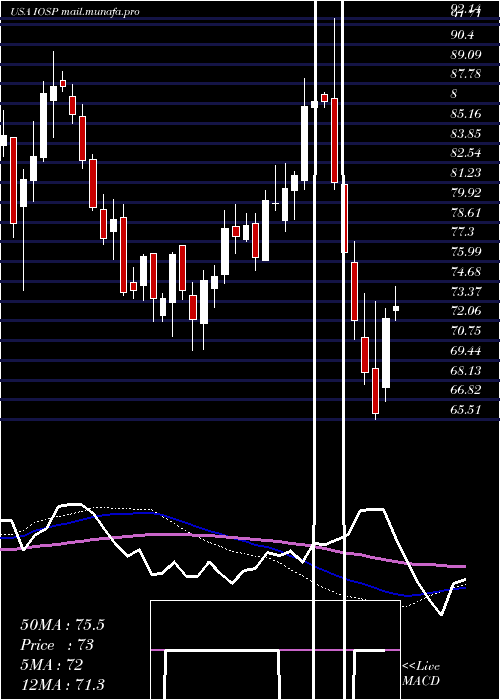Select the 65.51 price axis label
Screen dimensions: 500x700
coord(466,409)
